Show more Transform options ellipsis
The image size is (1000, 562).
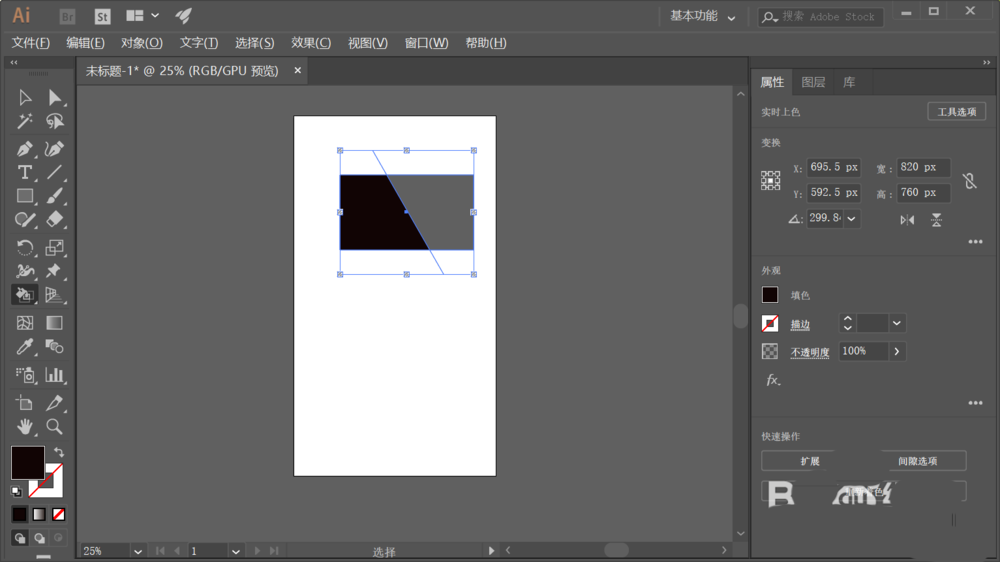tap(975, 242)
